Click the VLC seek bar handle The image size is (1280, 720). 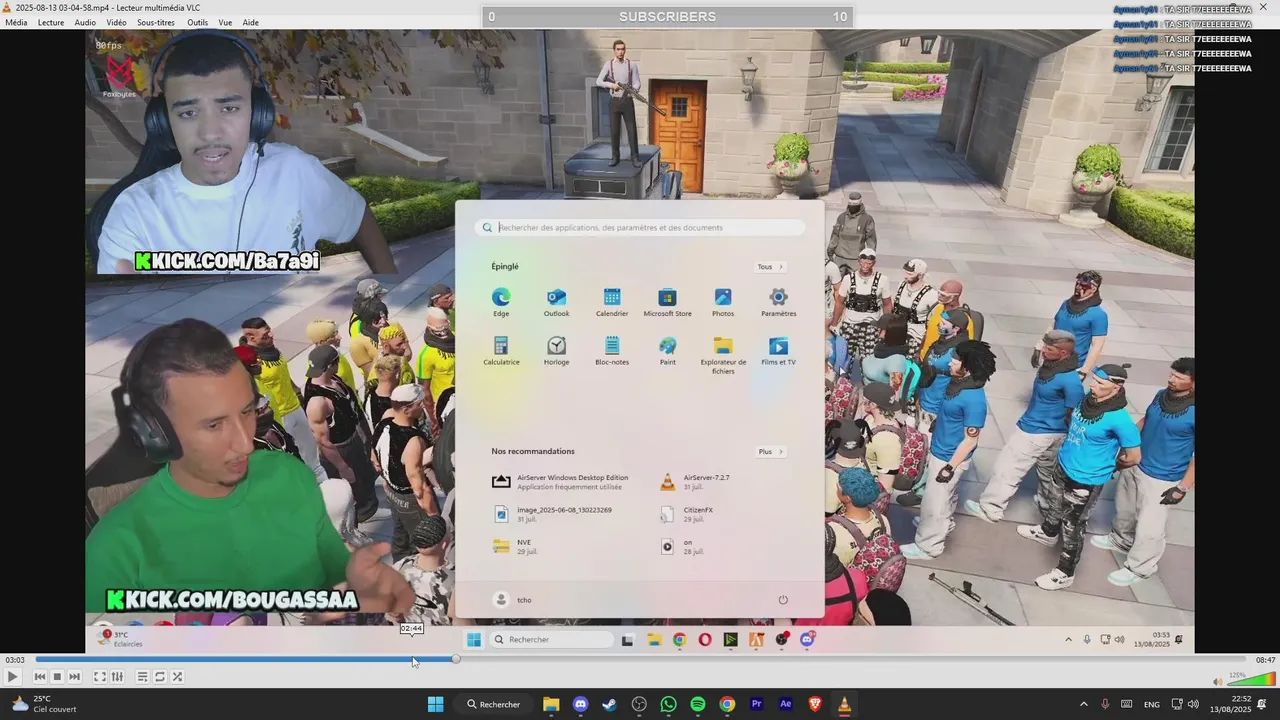(x=456, y=659)
